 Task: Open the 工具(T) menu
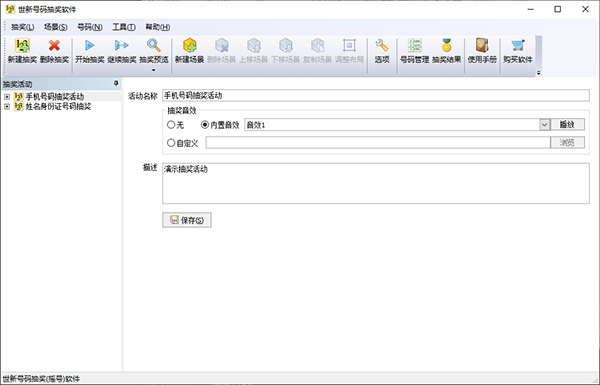[x=124, y=27]
